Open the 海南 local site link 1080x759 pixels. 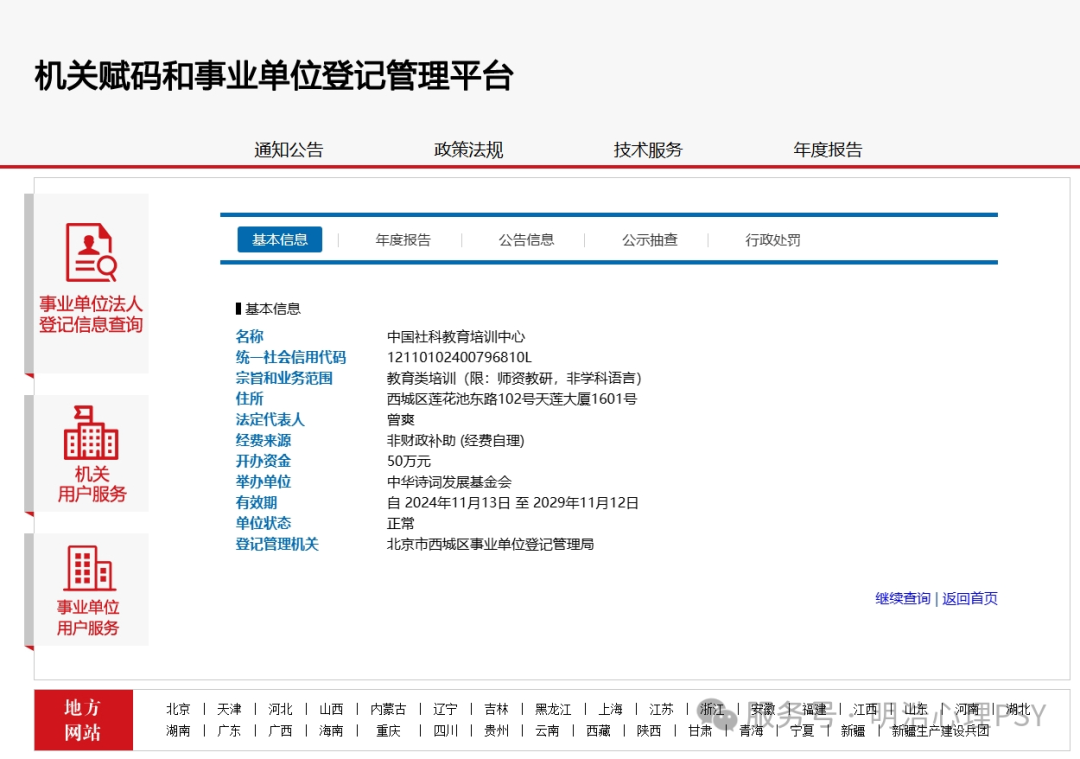(x=331, y=730)
